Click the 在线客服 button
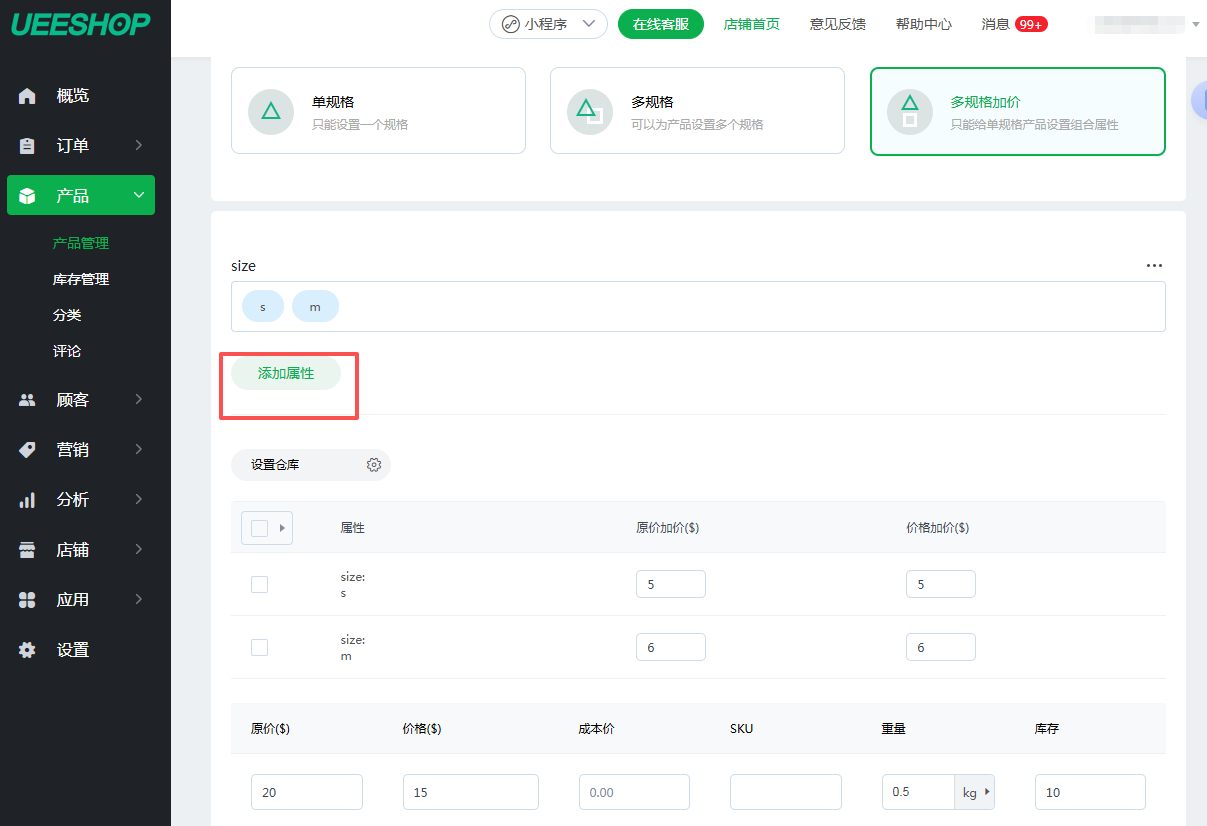The width and height of the screenshot is (1207, 826). [660, 24]
